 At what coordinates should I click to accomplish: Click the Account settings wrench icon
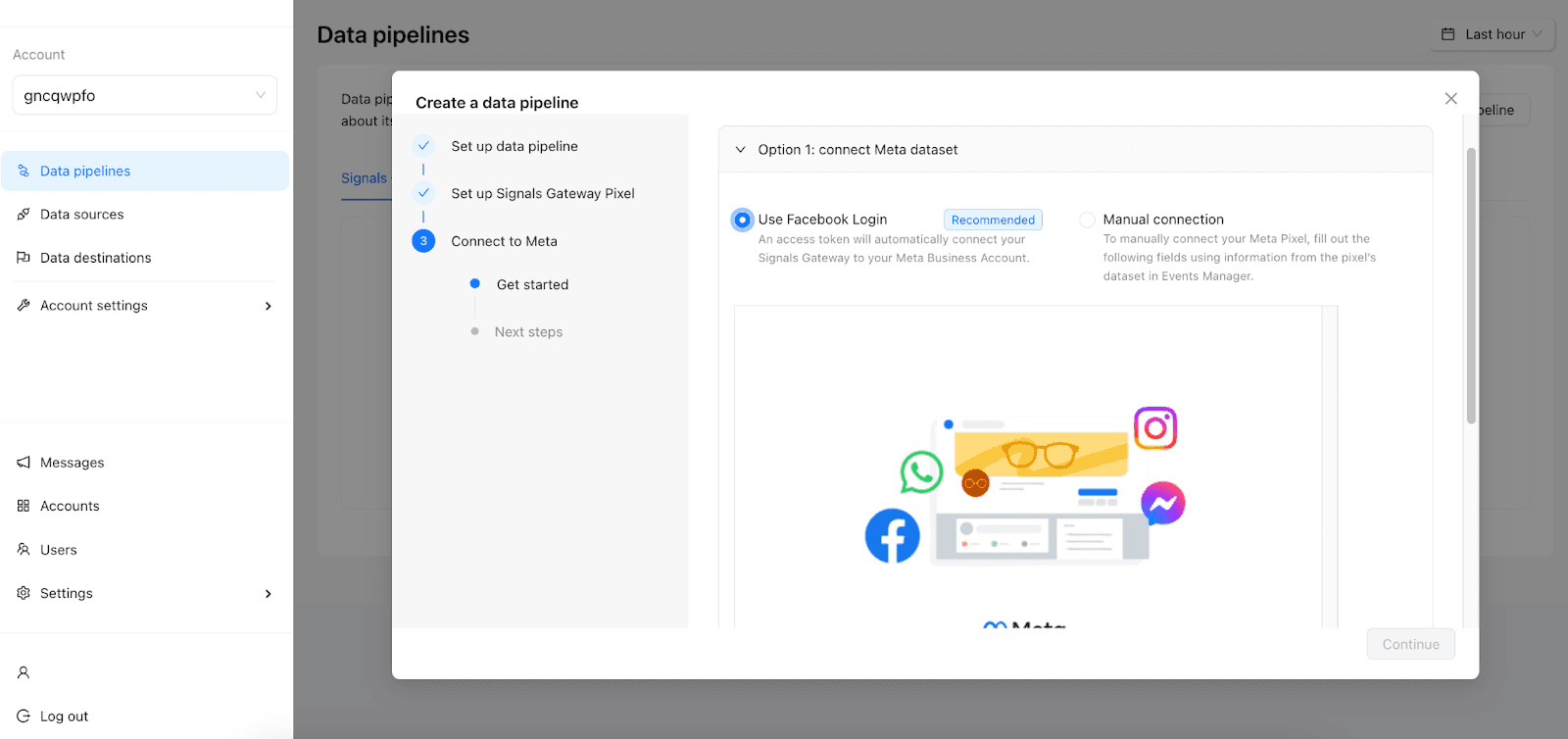pos(24,306)
